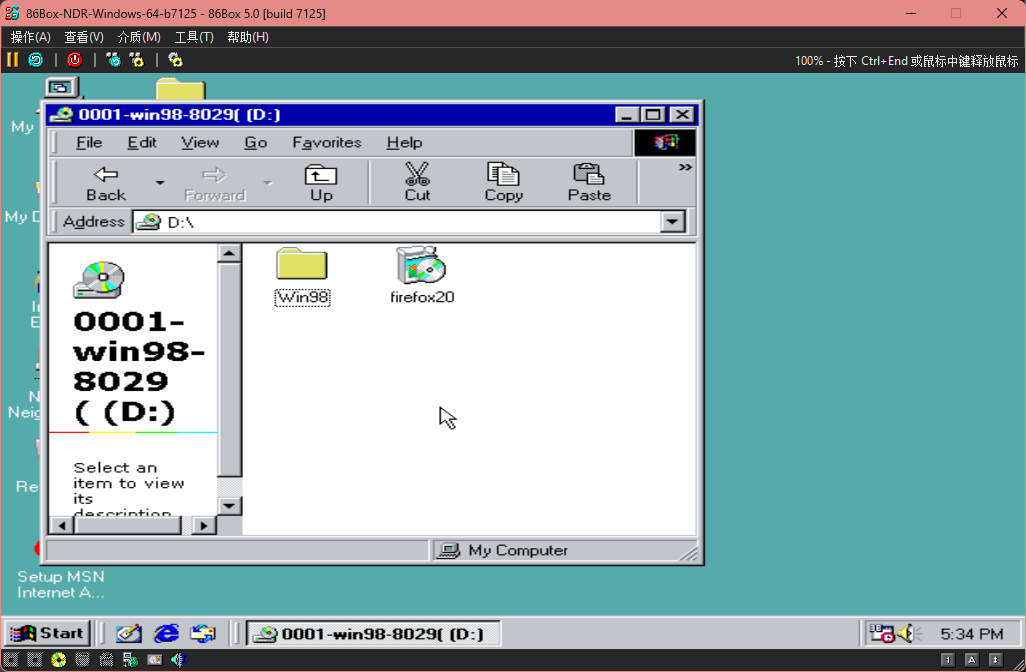Open 86Box 介质(M) menu
The height and width of the screenshot is (672, 1026).
(139, 37)
